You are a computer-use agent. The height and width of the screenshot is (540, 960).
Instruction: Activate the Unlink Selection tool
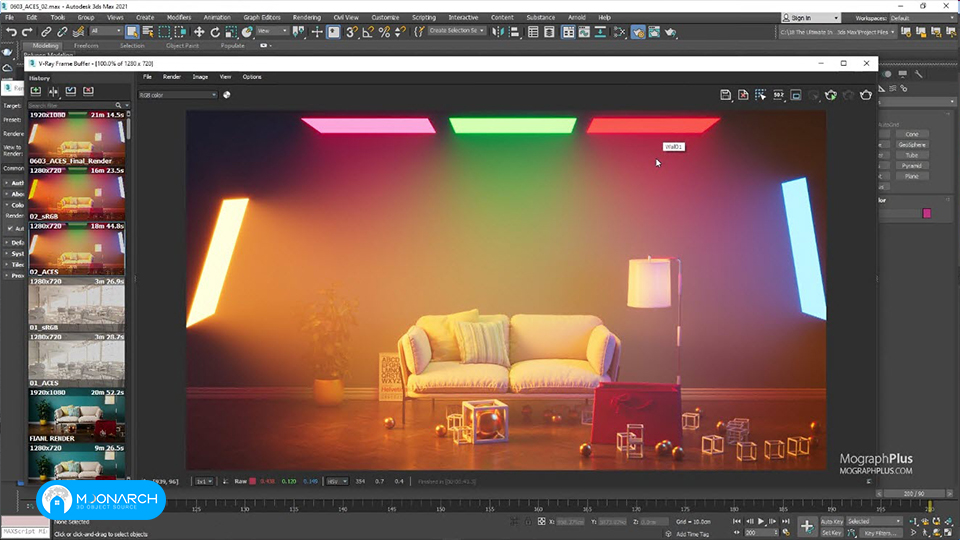pyautogui.click(x=62, y=32)
